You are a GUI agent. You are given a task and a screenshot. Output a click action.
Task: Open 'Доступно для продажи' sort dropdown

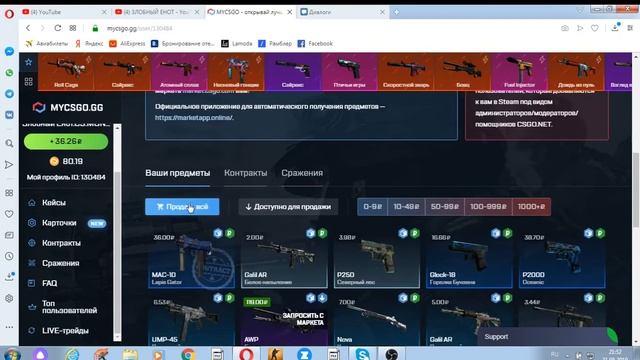(288, 207)
